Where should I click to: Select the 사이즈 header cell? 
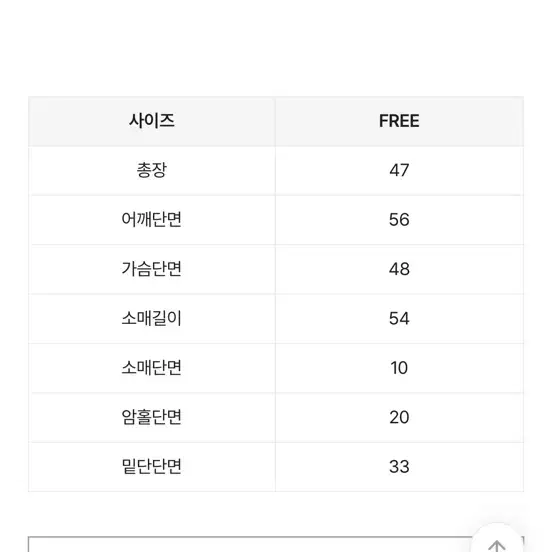(x=152, y=121)
